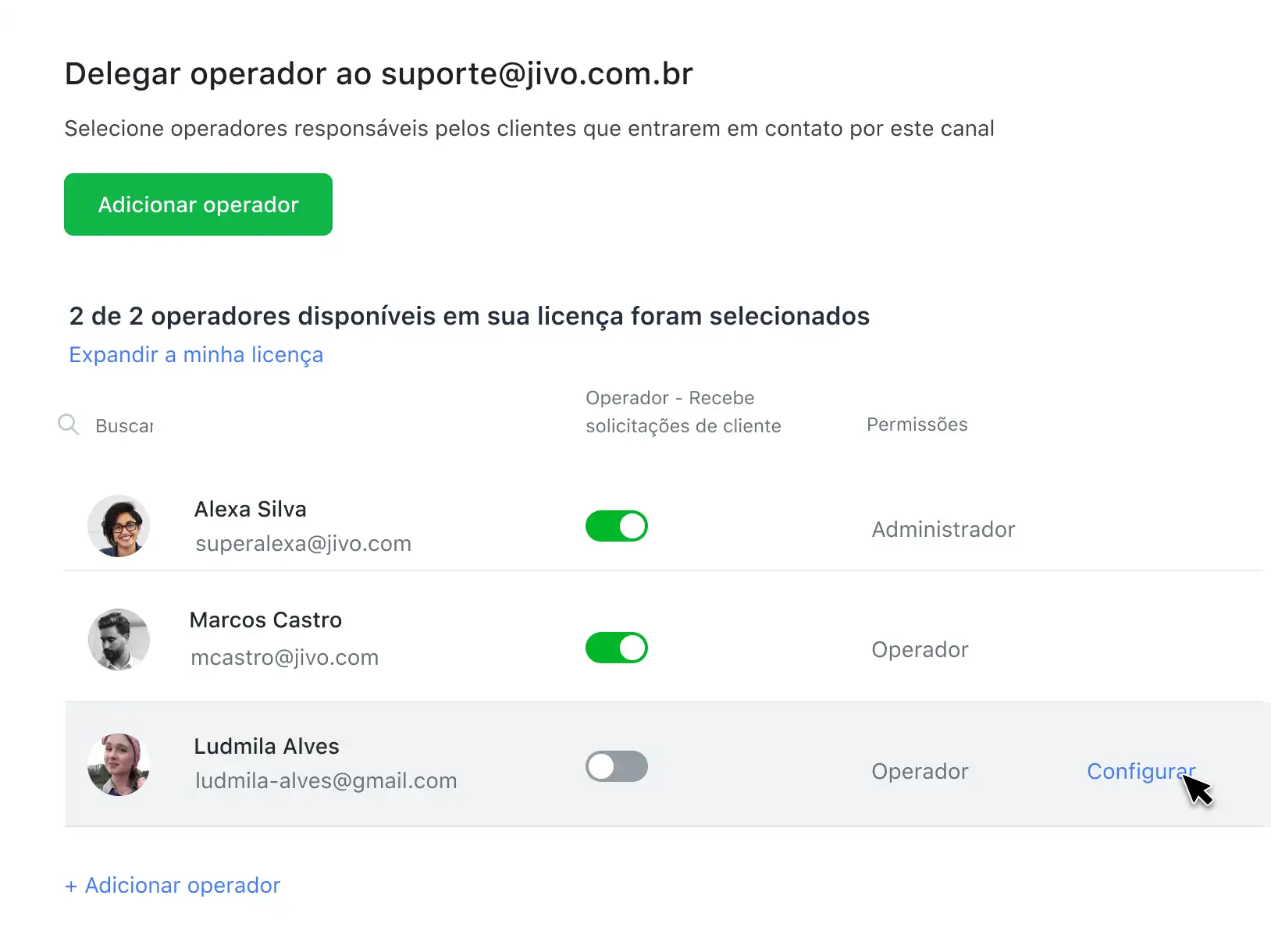Disable Alexa Silva's operator toggle
1271x952 pixels.
pos(617,526)
